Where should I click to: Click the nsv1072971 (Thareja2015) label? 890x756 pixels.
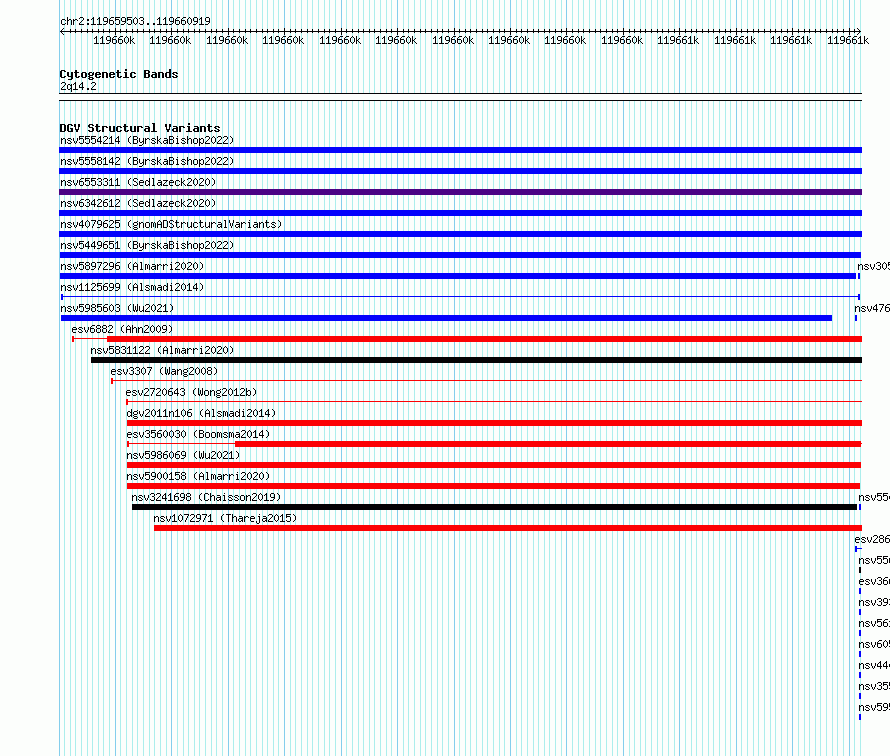(225, 518)
